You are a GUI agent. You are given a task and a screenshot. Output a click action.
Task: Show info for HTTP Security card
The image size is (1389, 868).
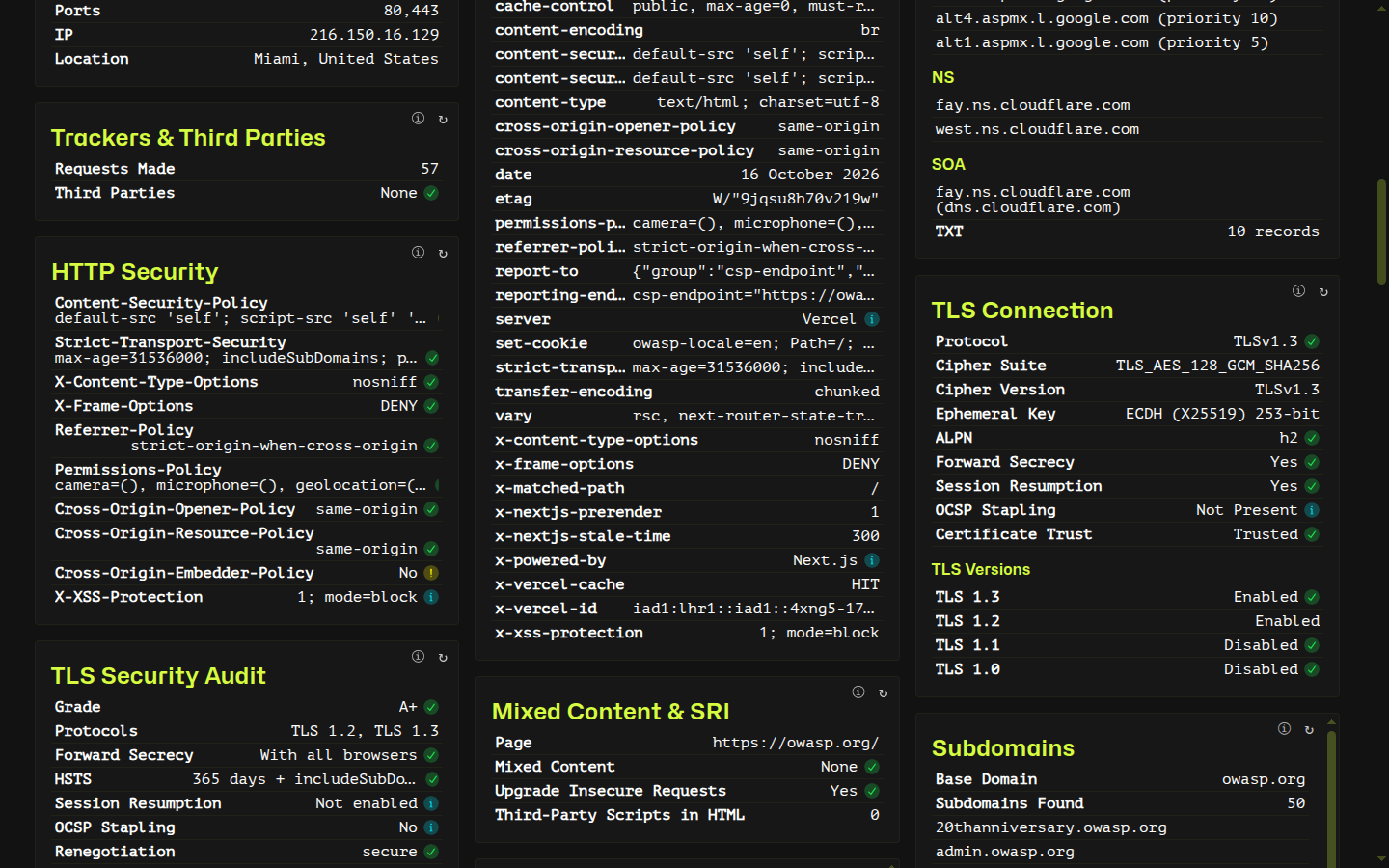click(x=418, y=253)
